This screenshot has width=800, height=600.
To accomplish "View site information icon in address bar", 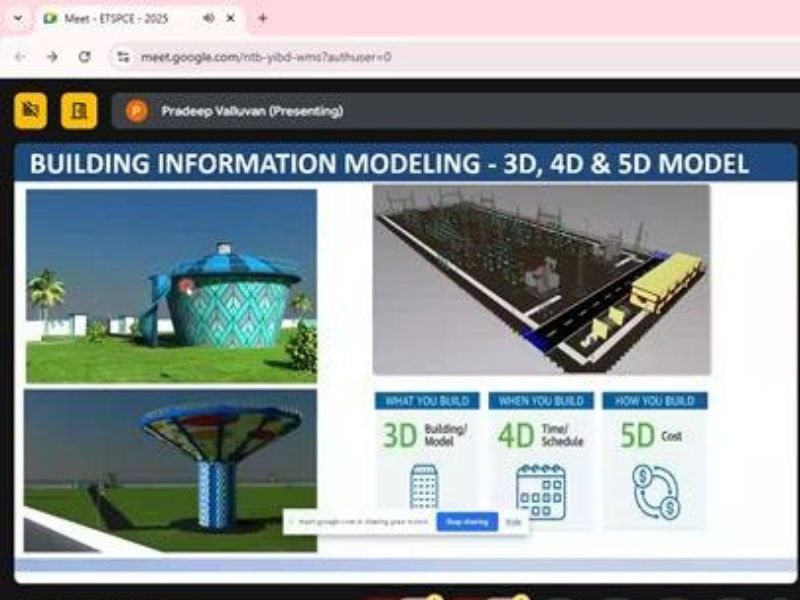I will coord(123,57).
